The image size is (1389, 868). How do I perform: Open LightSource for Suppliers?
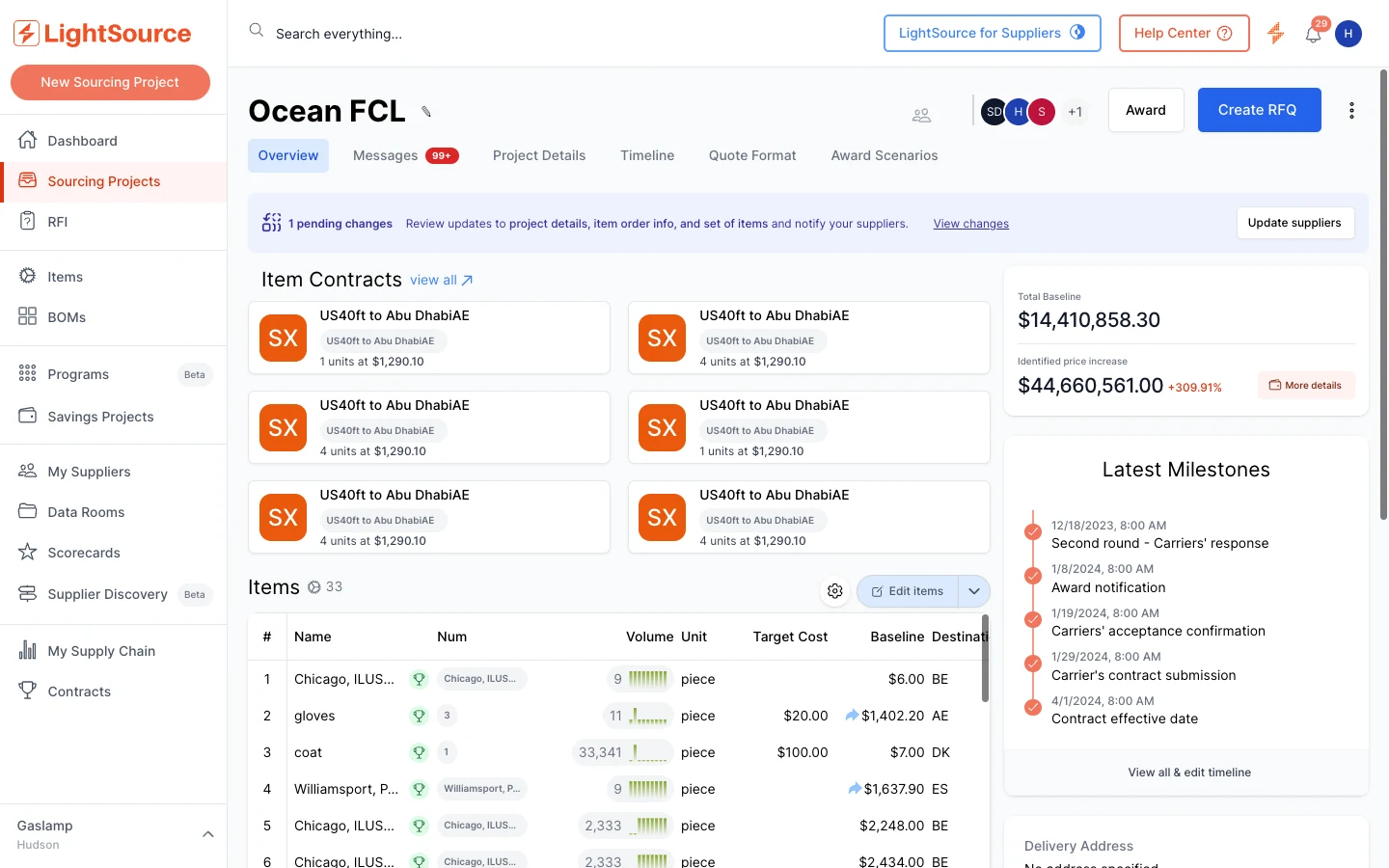[992, 33]
